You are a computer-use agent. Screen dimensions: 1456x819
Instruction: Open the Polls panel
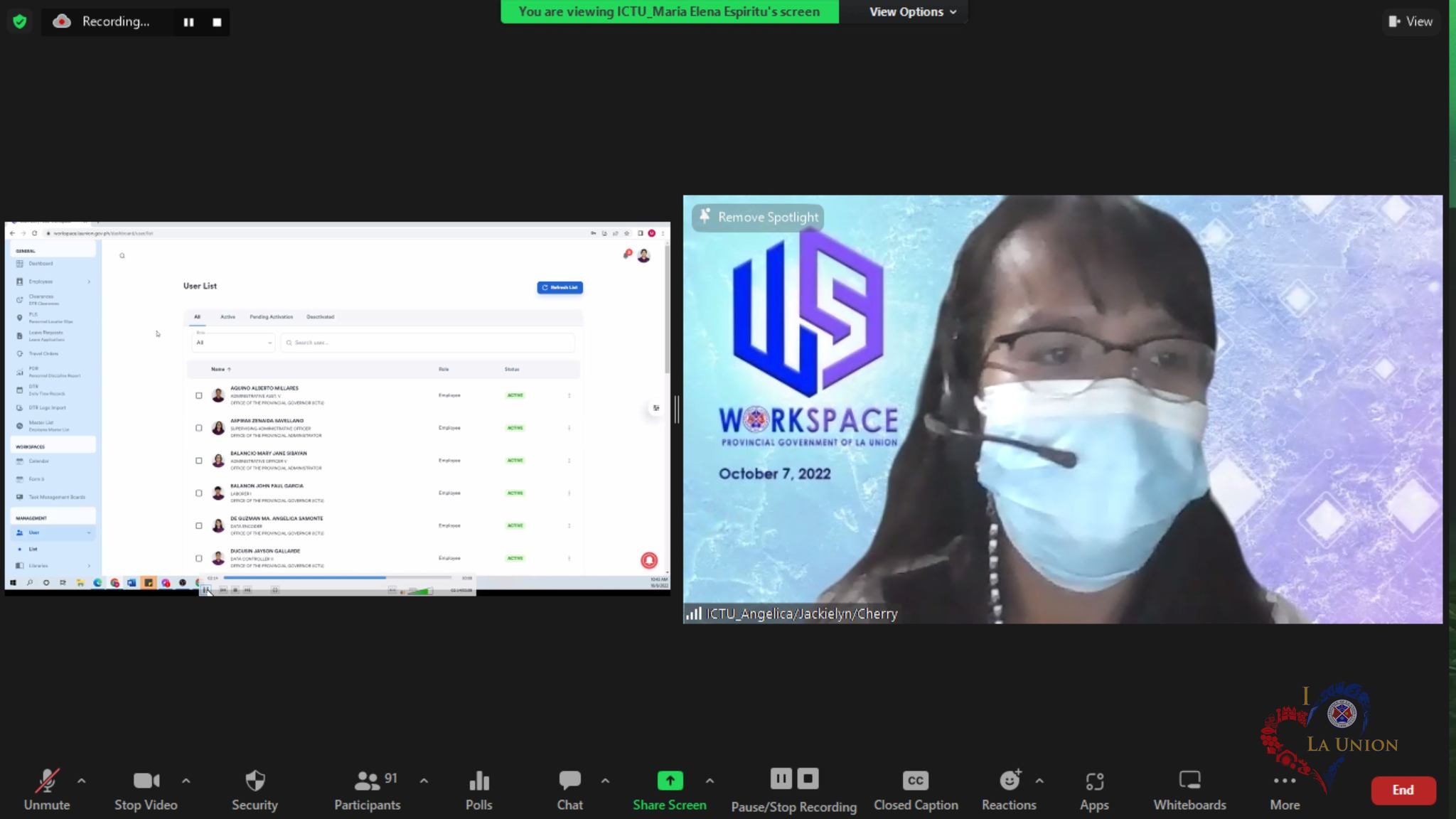pyautogui.click(x=479, y=789)
